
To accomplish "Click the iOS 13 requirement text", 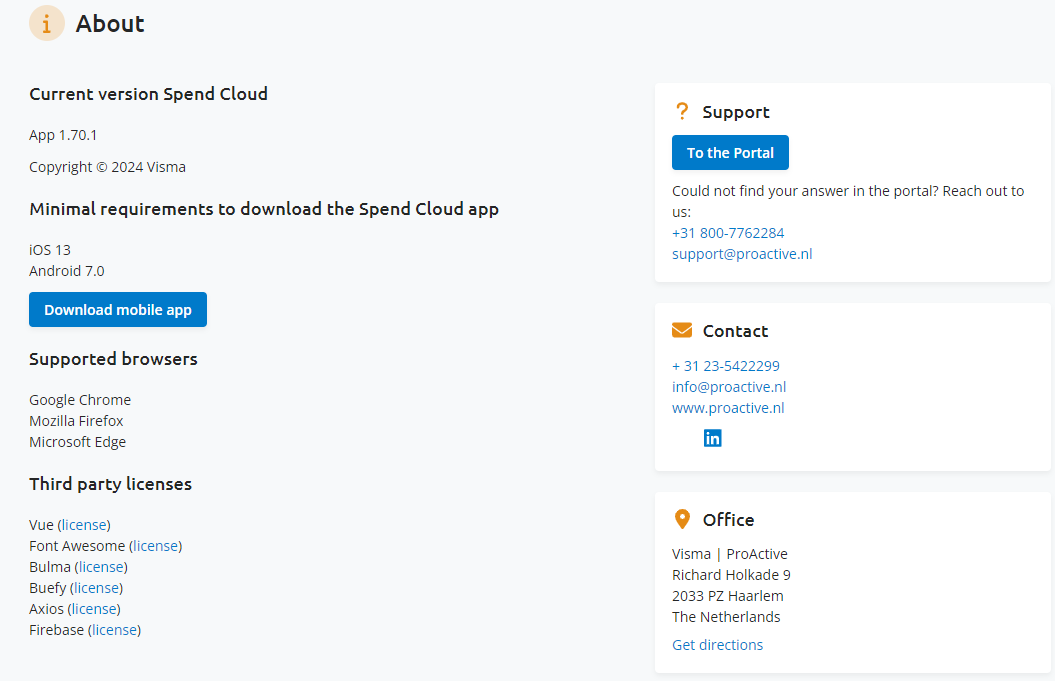I will 50,250.
